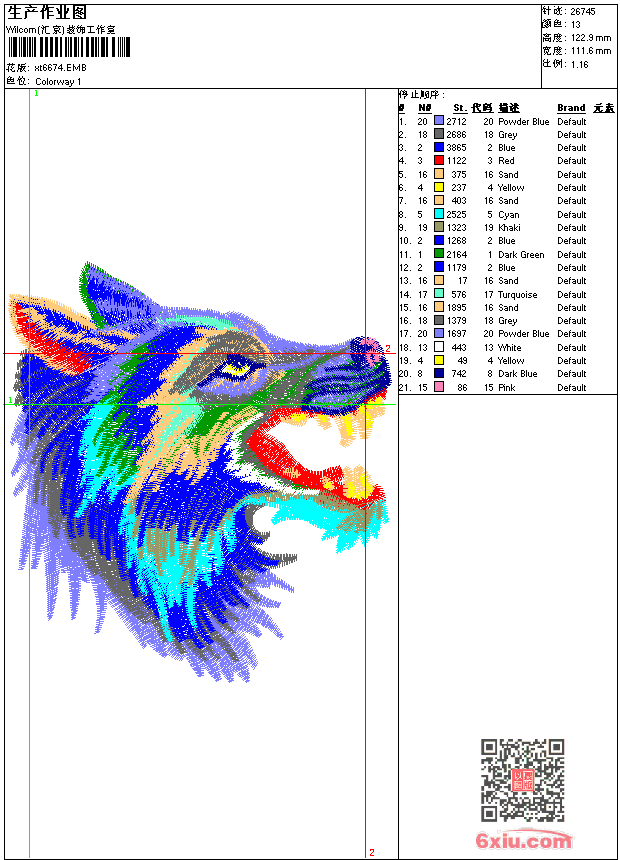Choose the Red swatch in row 4
Screen dimensions: 620x860
coord(439,160)
